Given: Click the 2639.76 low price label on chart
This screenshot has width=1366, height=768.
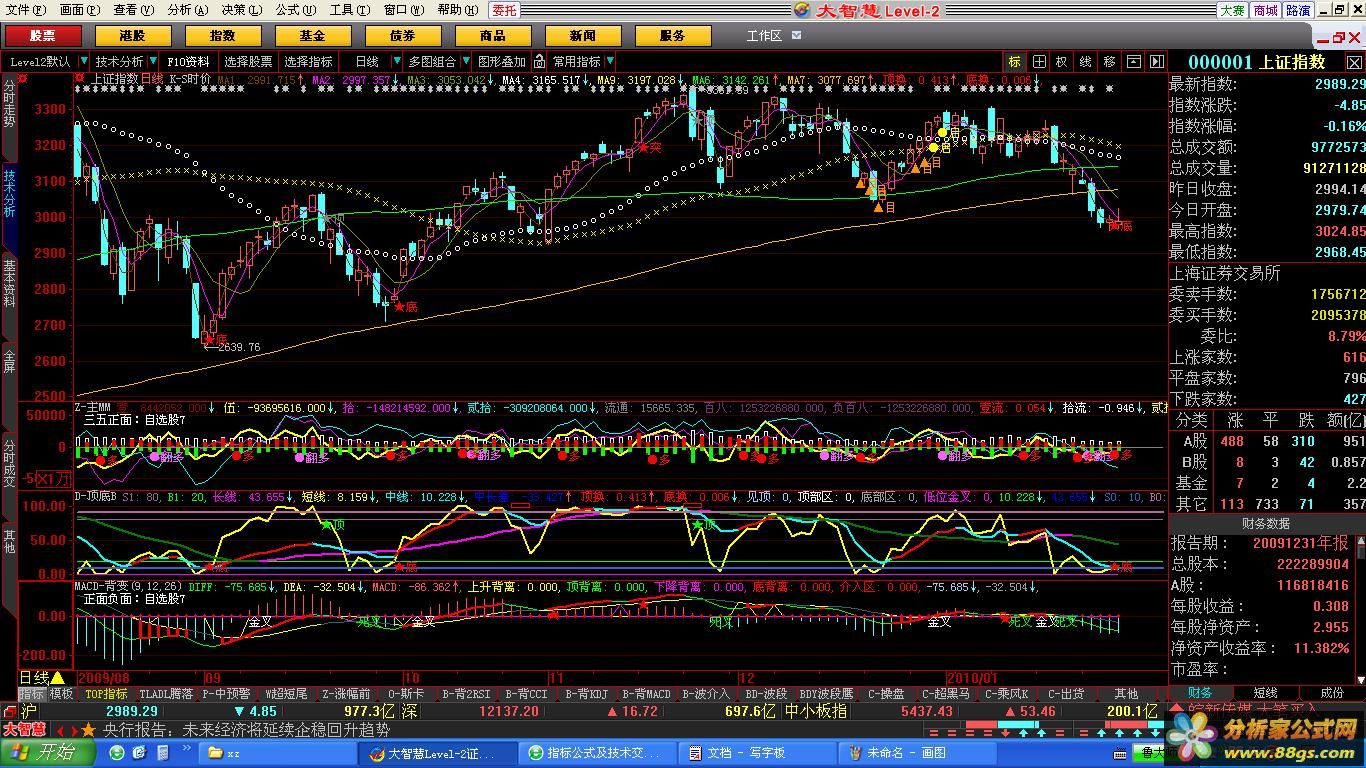Looking at the screenshot, I should [x=239, y=347].
